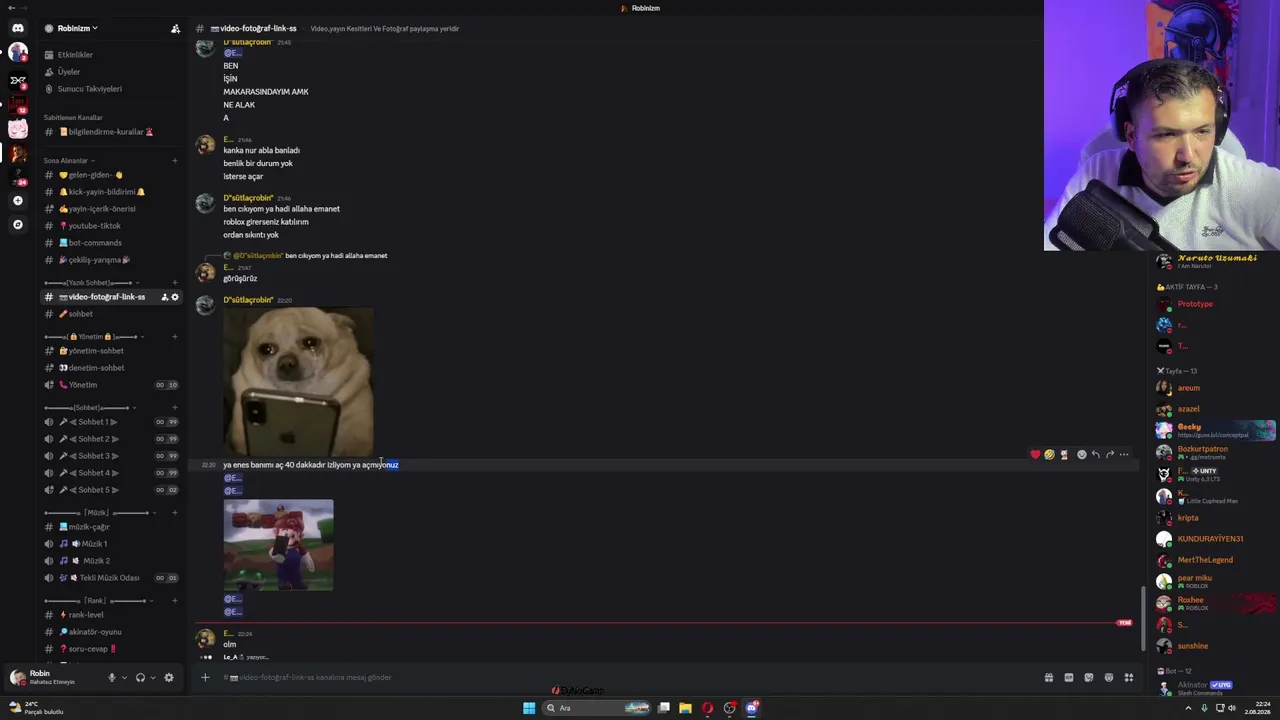The width and height of the screenshot is (1280, 720).
Task: Open more options on hovered message
Action: pyautogui.click(x=1124, y=455)
